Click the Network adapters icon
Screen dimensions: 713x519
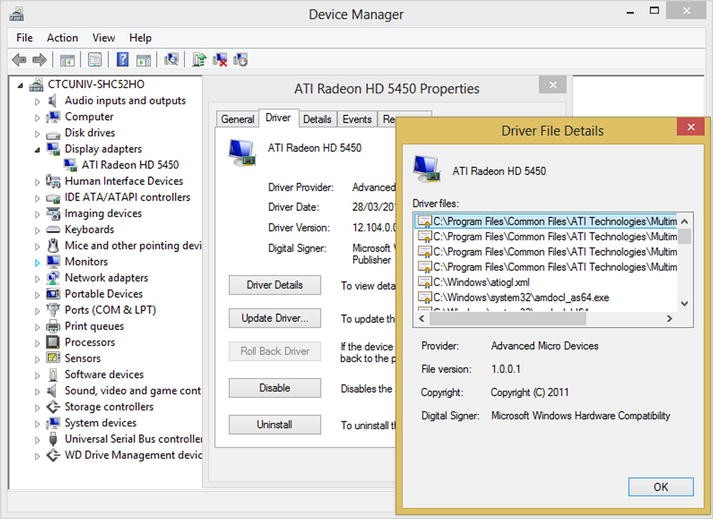coord(53,278)
